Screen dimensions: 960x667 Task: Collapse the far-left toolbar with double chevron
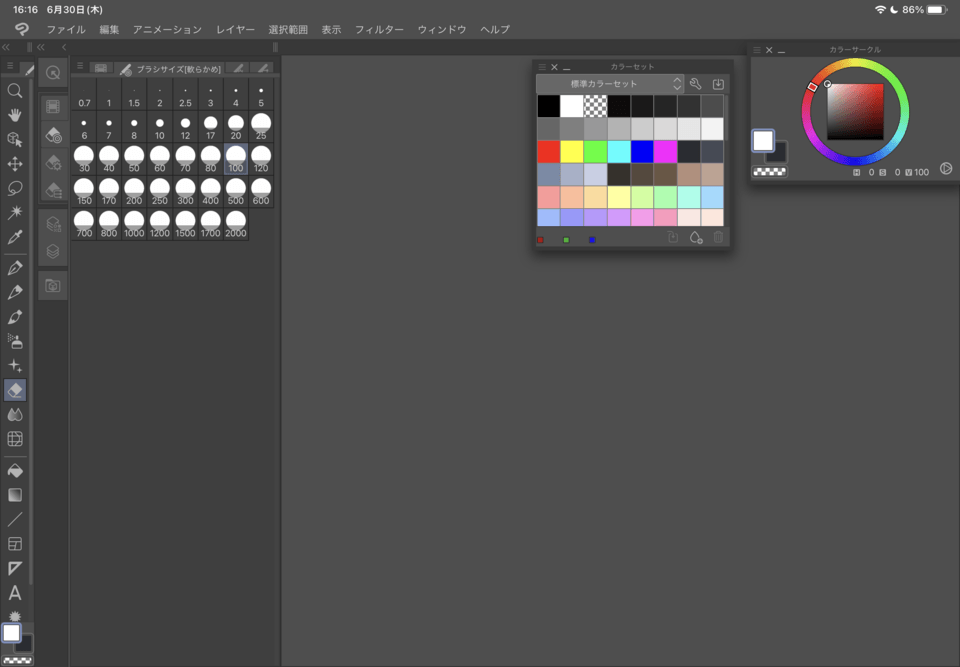click(6, 47)
